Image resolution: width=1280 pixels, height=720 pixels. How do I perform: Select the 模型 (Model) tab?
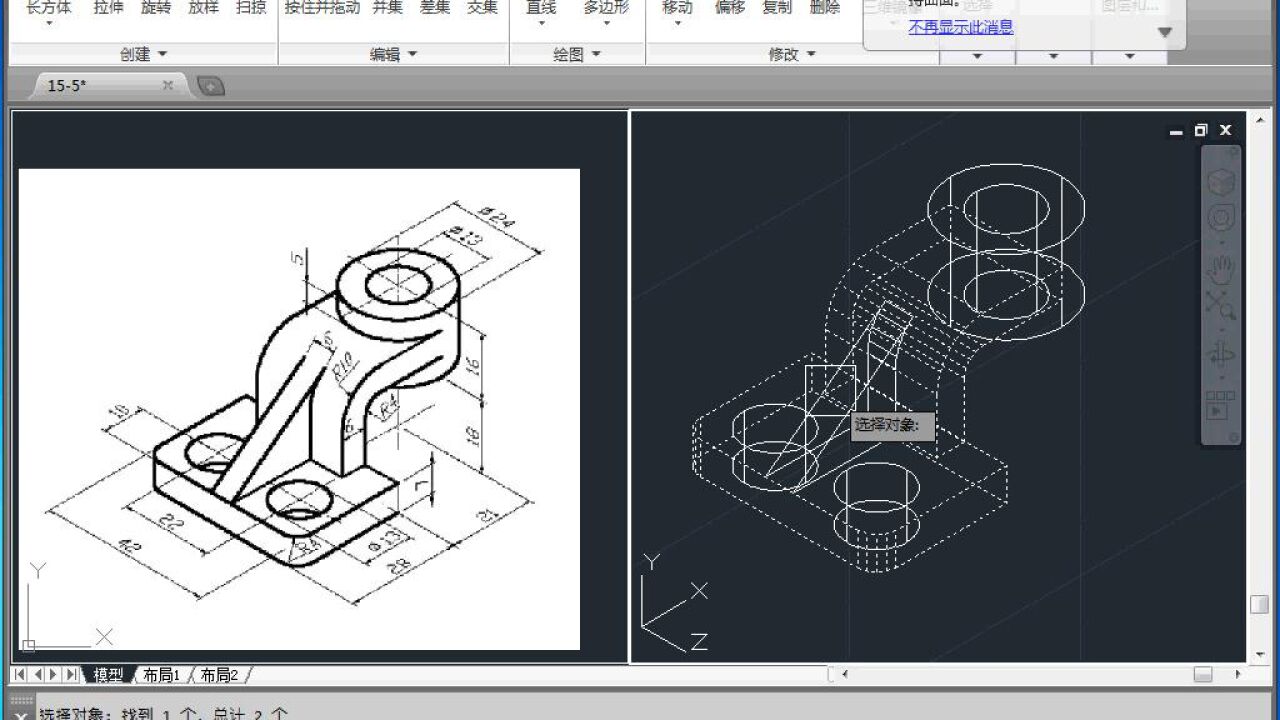110,674
